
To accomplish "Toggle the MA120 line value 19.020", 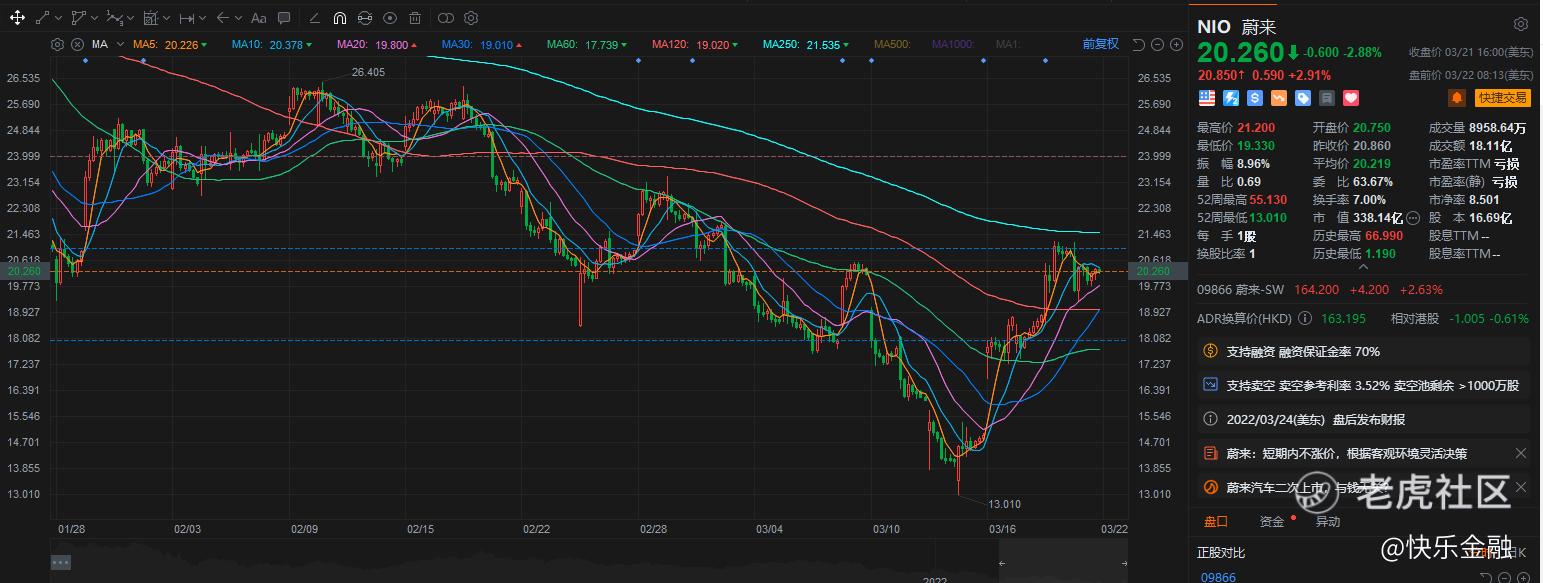I will [695, 44].
